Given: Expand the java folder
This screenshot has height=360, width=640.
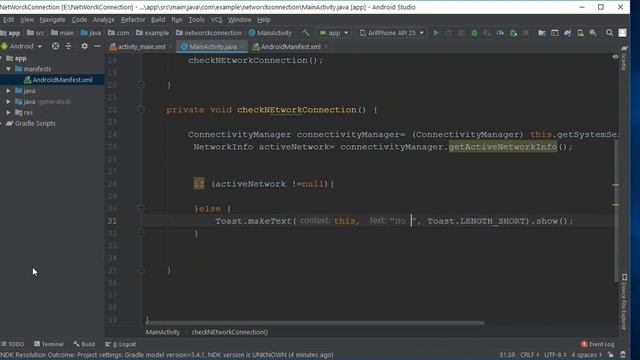Looking at the screenshot, I should (8, 91).
